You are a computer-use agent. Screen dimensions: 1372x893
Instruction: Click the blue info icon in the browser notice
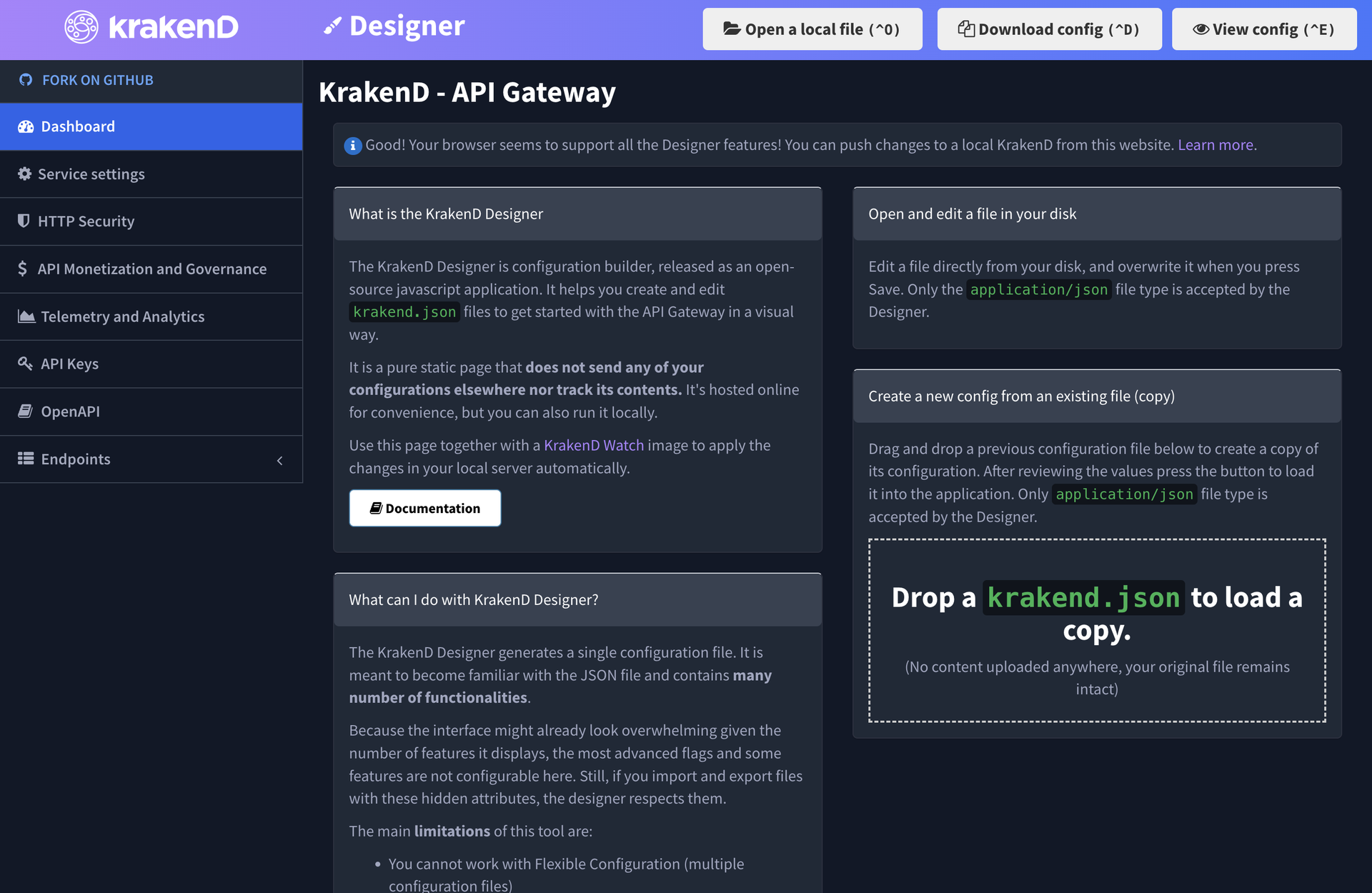click(x=353, y=146)
